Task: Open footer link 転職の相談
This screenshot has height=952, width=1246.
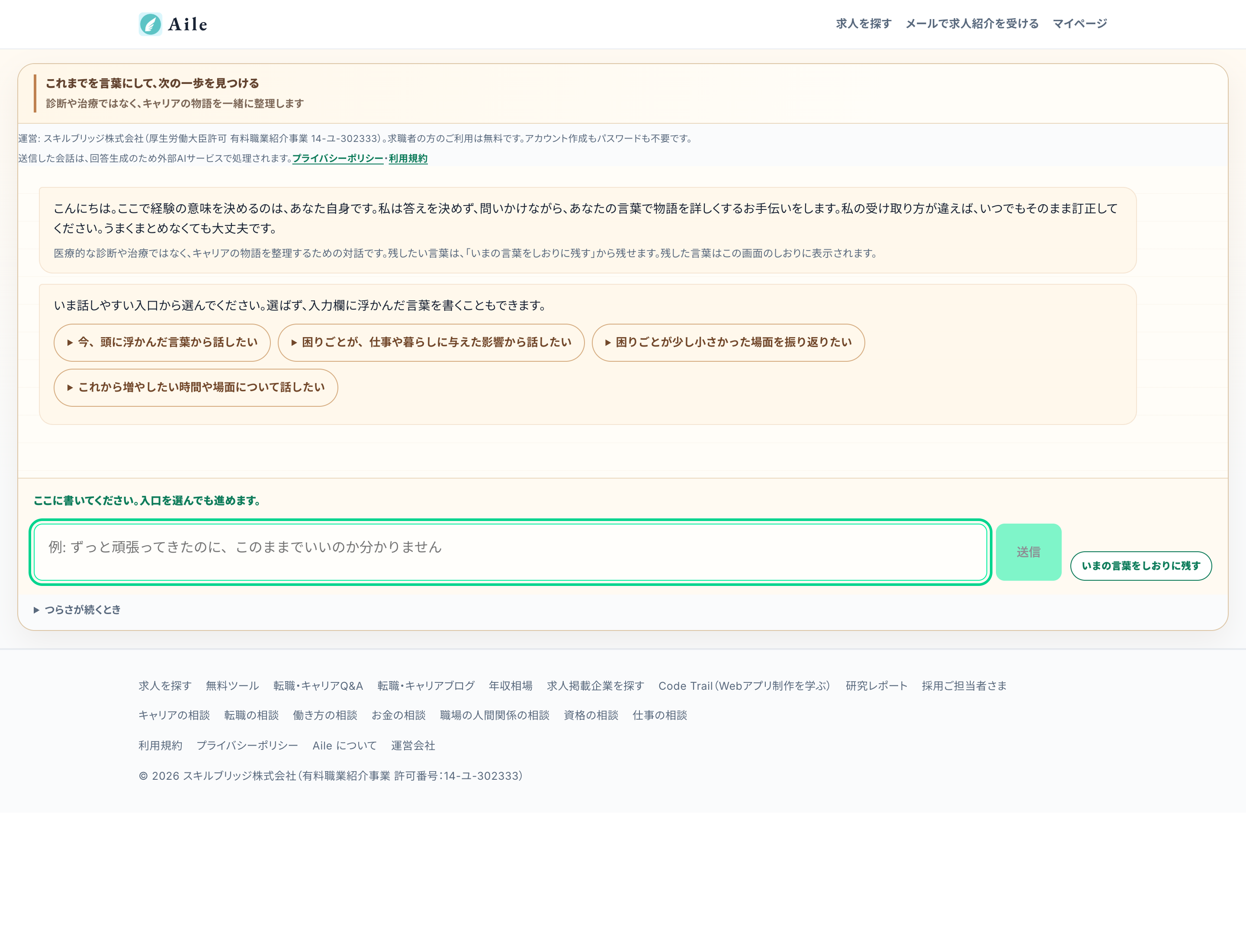Action: pyautogui.click(x=251, y=715)
